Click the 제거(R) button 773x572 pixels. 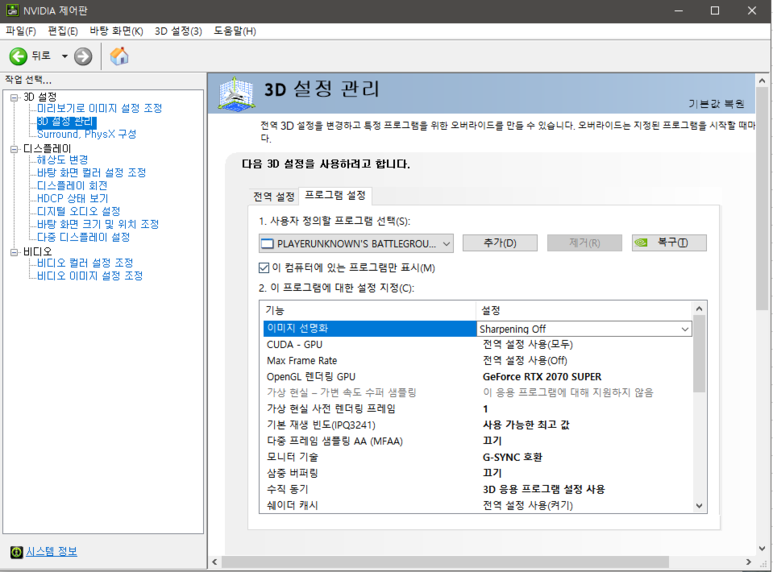[585, 243]
